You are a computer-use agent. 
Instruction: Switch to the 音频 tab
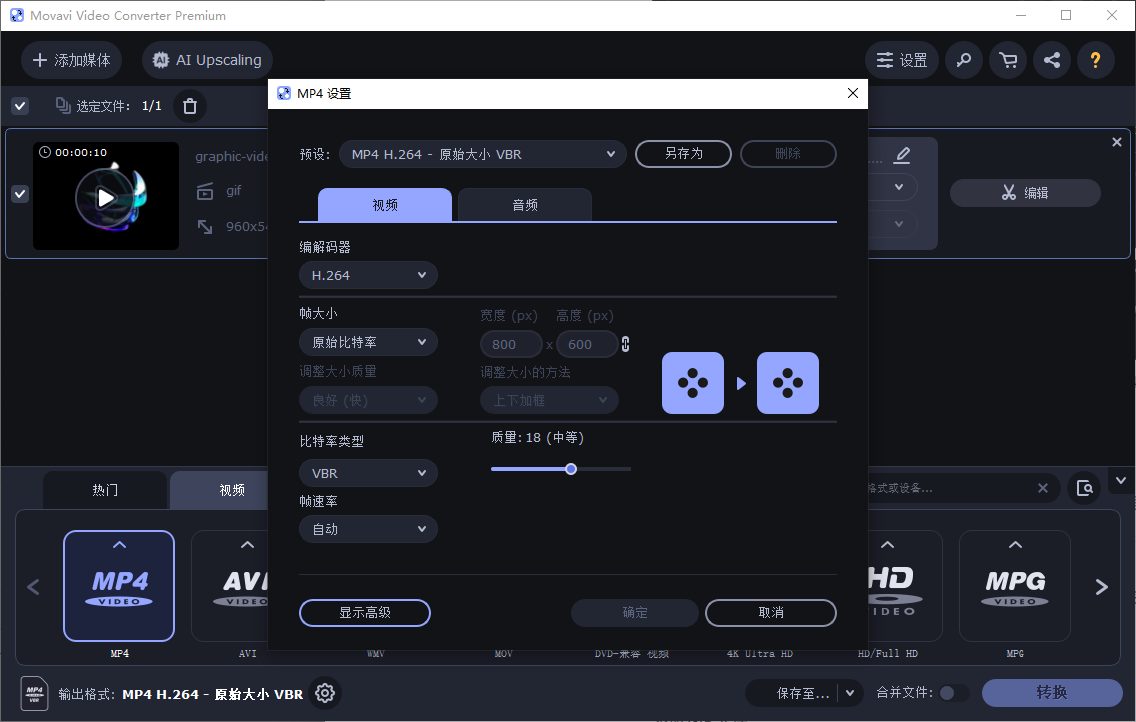[524, 204]
